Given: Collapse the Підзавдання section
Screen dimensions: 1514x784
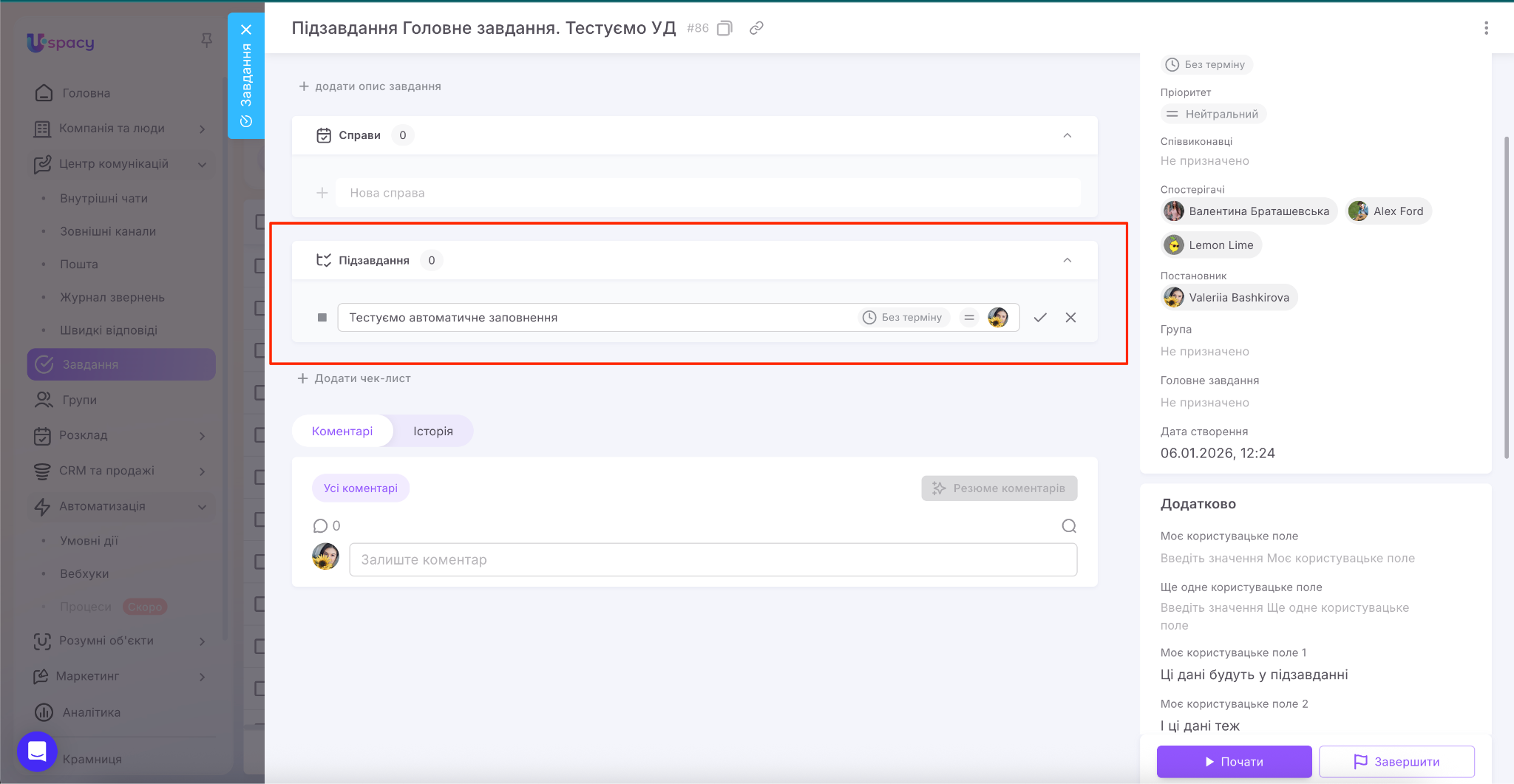Looking at the screenshot, I should coord(1067,260).
